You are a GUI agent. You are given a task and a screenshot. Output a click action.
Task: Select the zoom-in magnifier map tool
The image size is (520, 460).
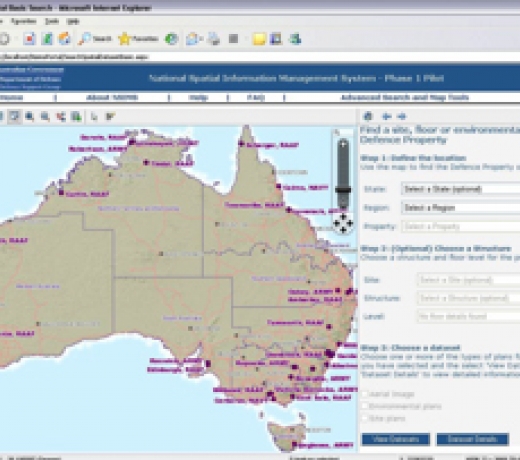click(30, 116)
